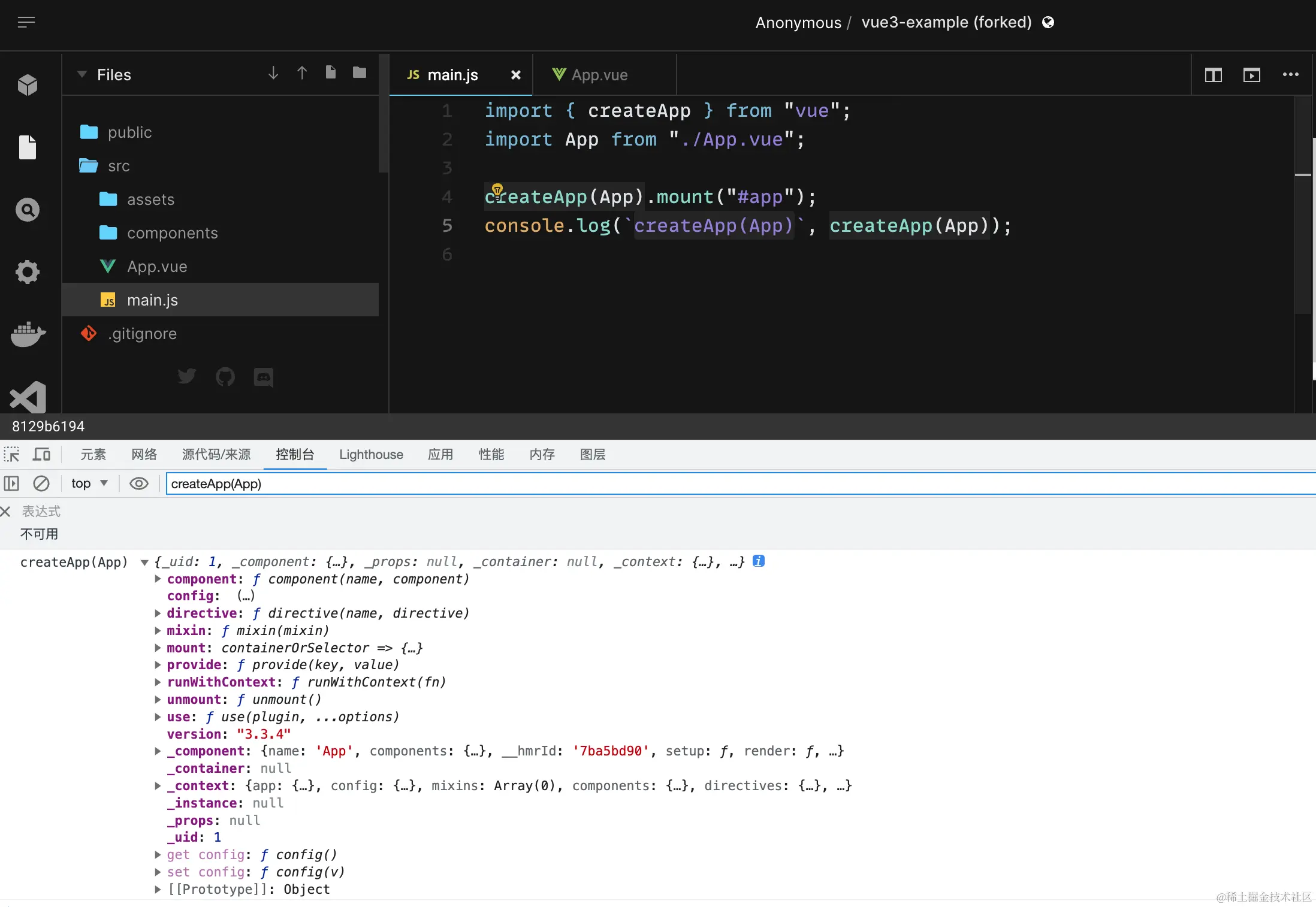Viewport: 1316px width, 907px height.
Task: Expand the unmount function property
Action: click(x=158, y=699)
